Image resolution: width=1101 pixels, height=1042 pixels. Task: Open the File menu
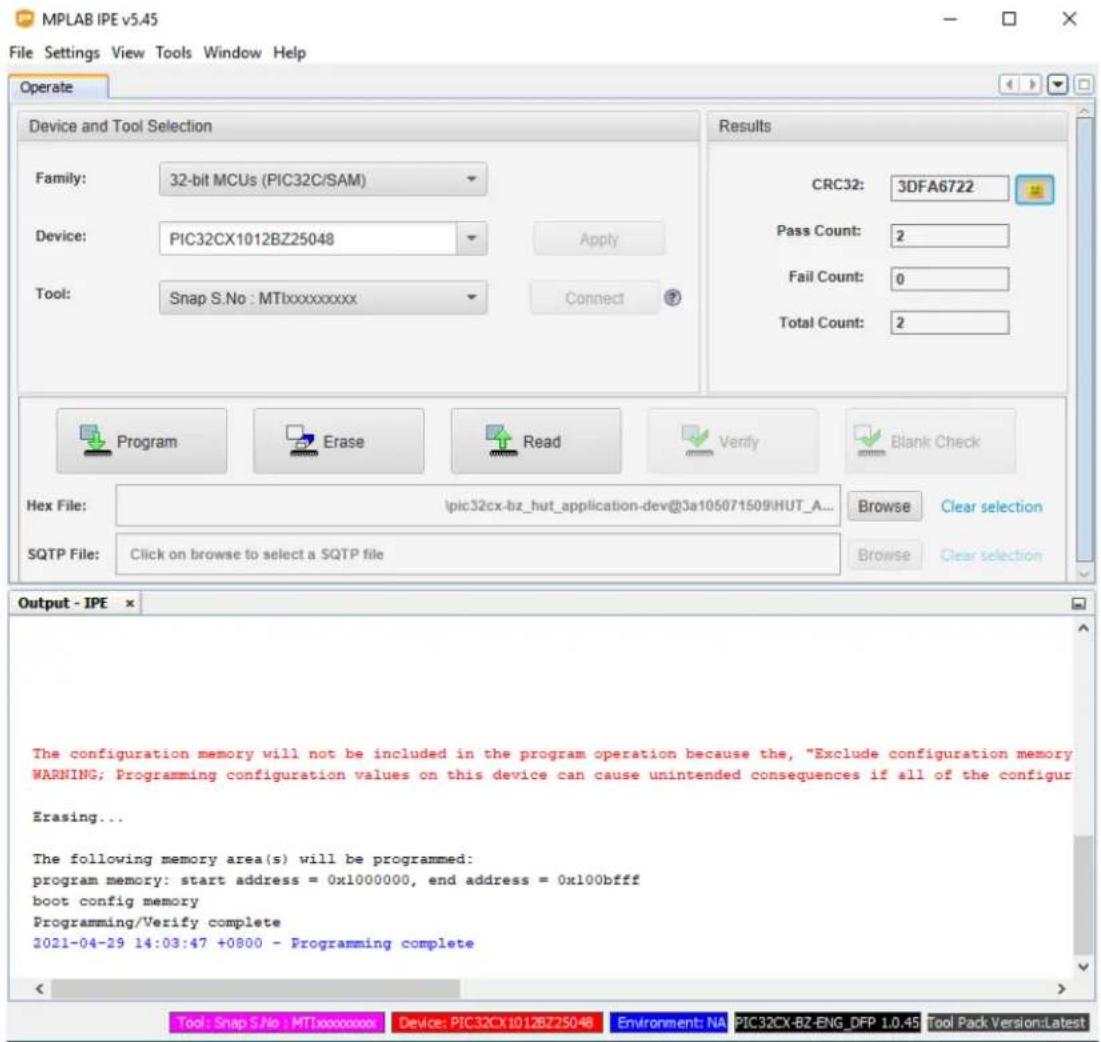pos(20,53)
